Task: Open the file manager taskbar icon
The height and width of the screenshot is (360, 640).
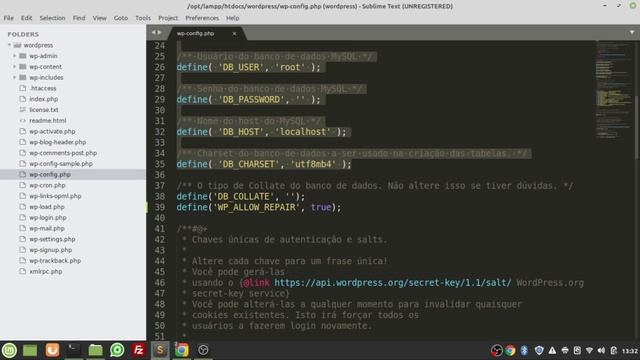Action: pyautogui.click(x=96, y=350)
